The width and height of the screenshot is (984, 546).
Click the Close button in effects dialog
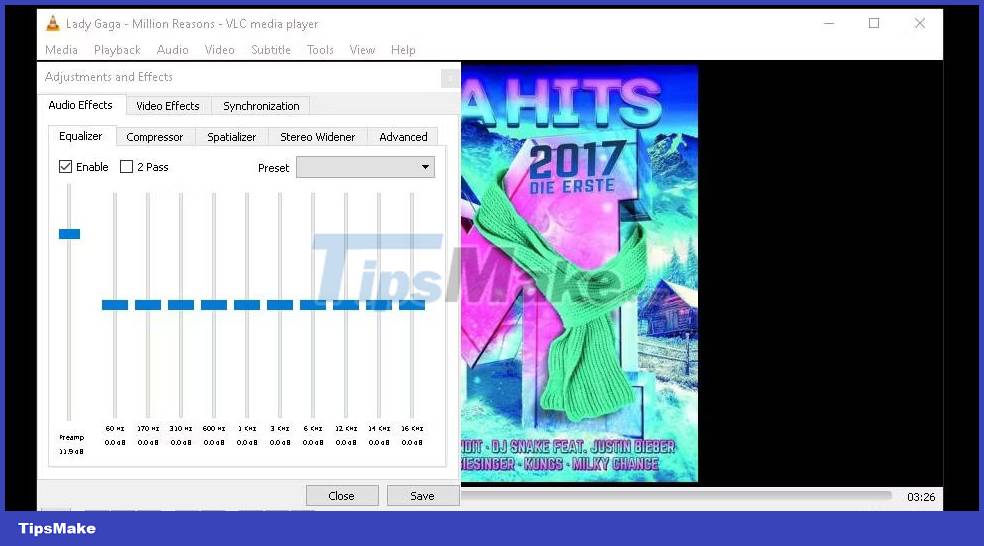pyautogui.click(x=342, y=496)
